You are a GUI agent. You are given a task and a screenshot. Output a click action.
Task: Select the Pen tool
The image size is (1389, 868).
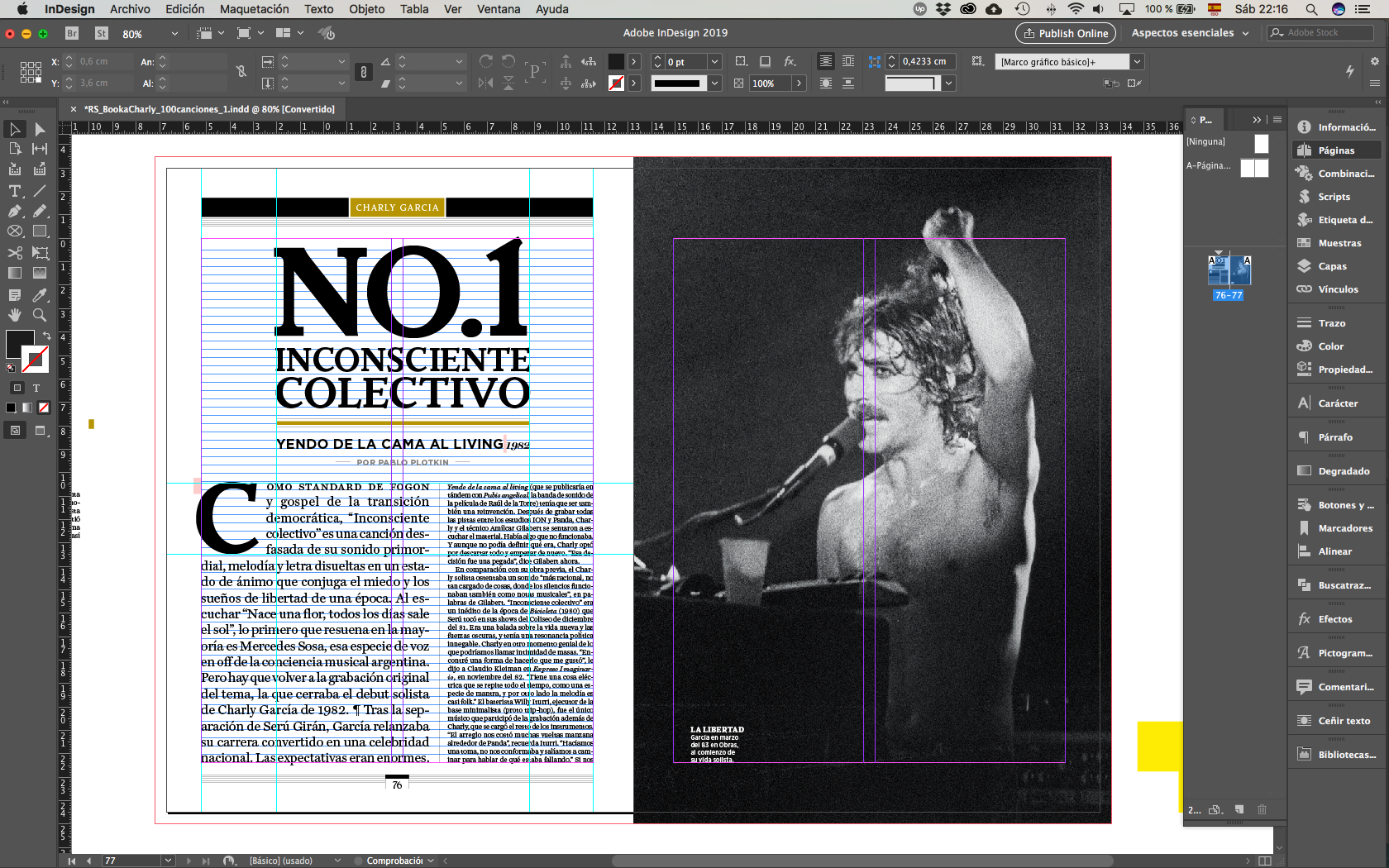[x=15, y=211]
